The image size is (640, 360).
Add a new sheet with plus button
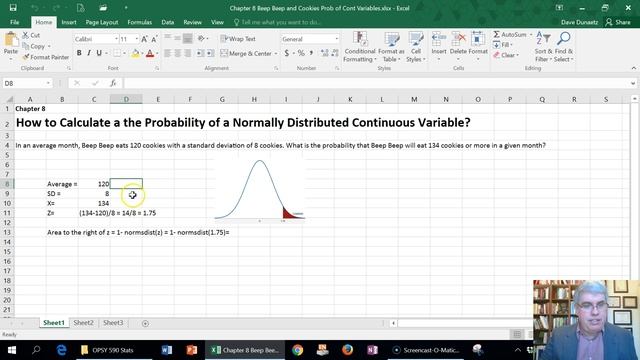coord(145,323)
